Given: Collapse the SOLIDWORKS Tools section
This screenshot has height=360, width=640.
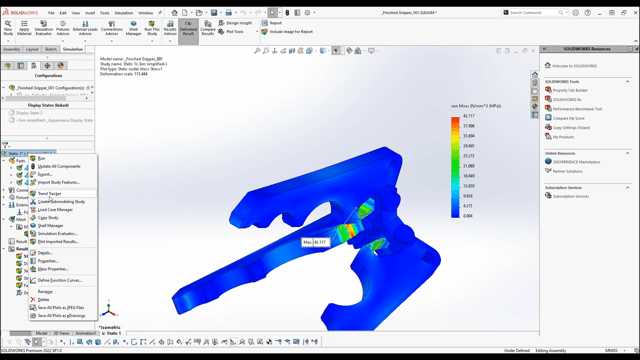Looking at the screenshot, I should point(628,82).
